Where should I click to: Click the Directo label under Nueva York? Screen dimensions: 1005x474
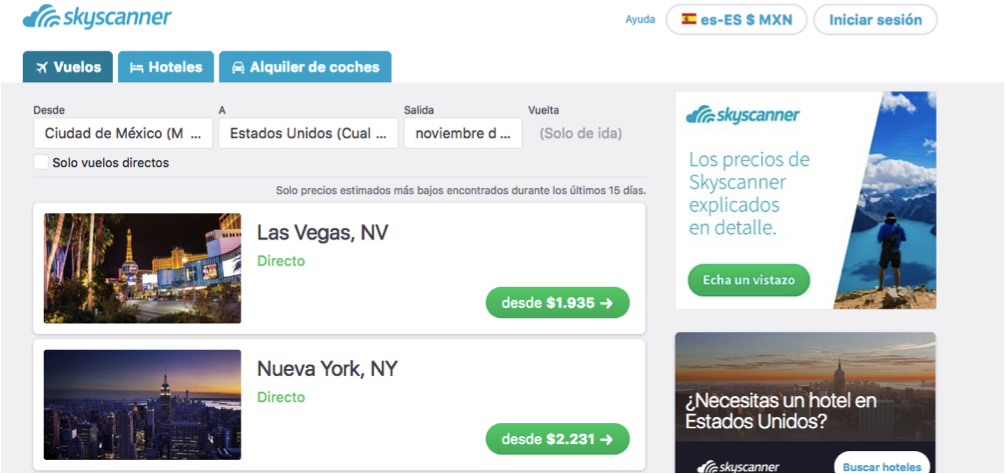281,397
